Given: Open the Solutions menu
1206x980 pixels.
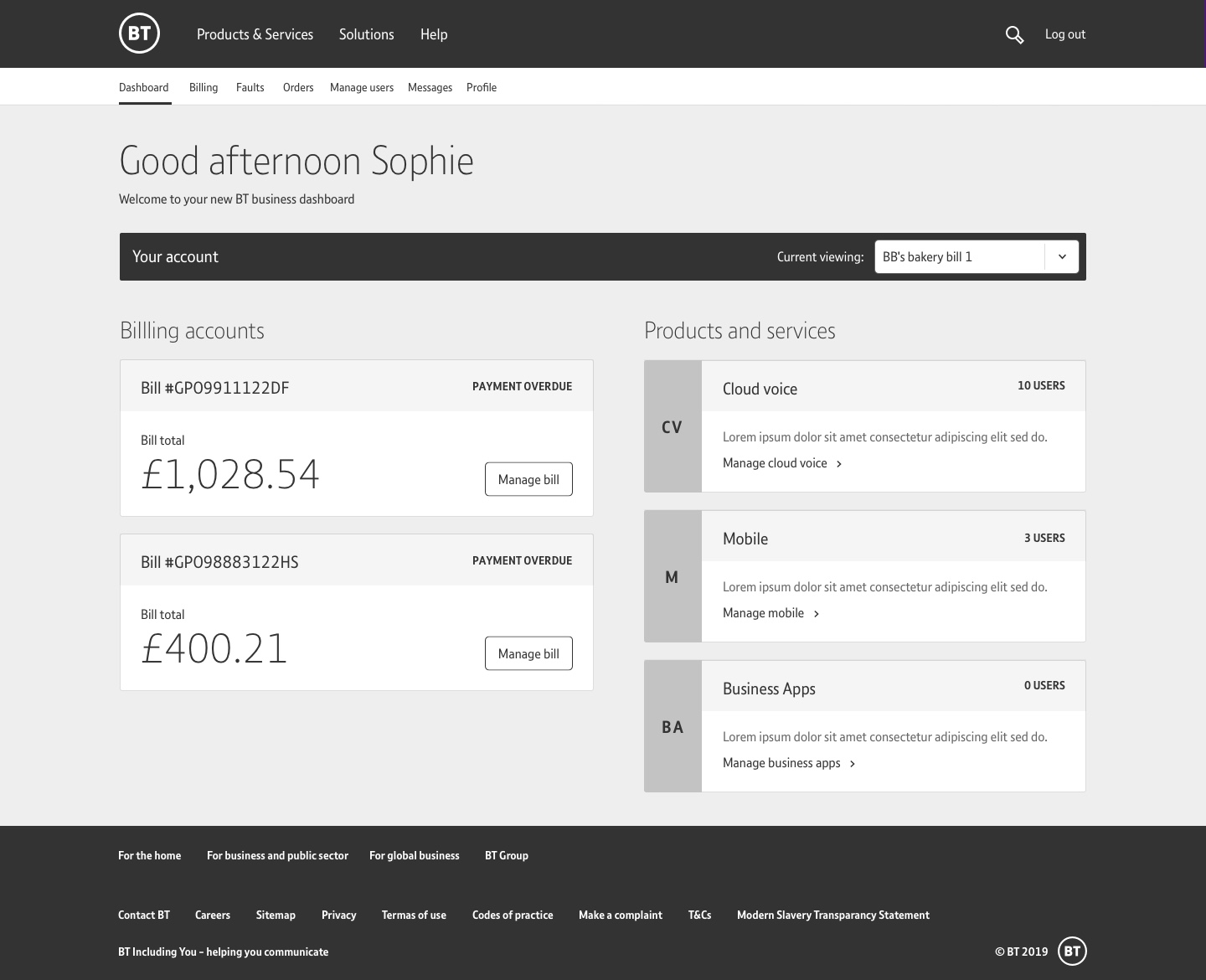Looking at the screenshot, I should [x=366, y=34].
